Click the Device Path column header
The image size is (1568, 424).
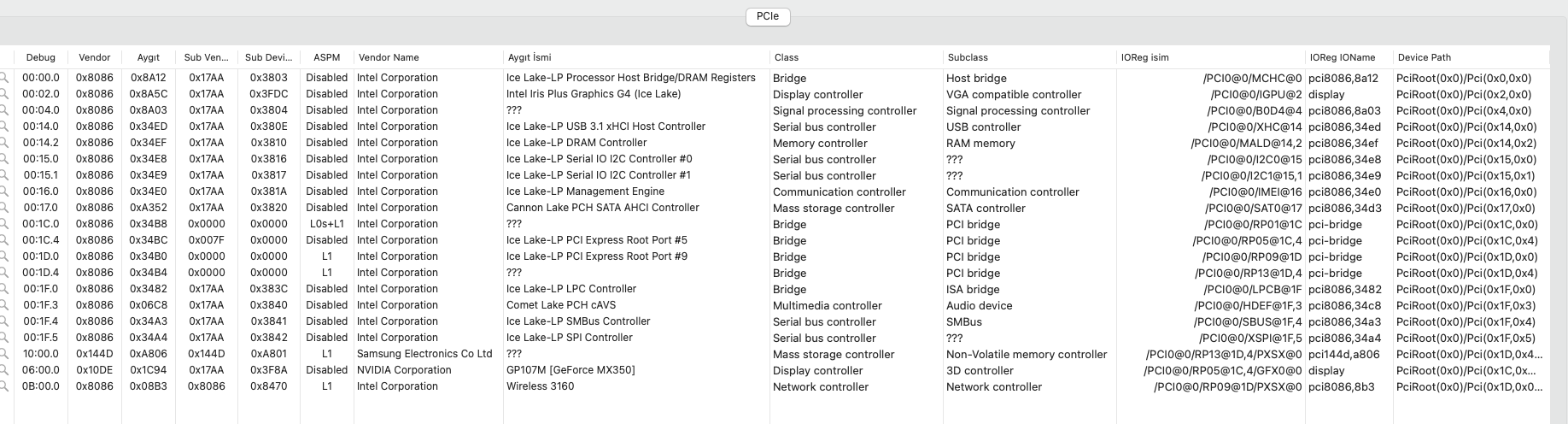pyautogui.click(x=1424, y=57)
